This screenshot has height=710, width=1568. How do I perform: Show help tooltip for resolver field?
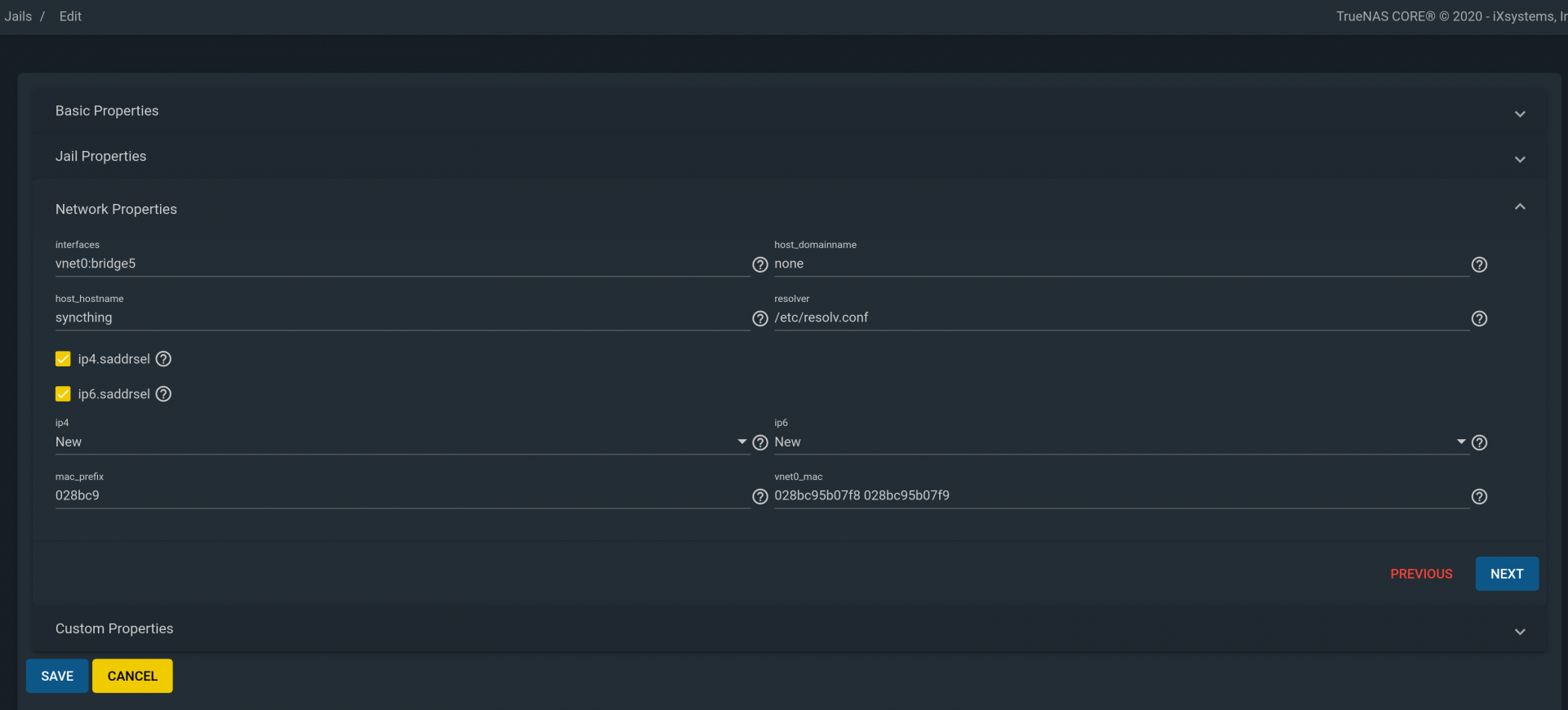[1479, 318]
